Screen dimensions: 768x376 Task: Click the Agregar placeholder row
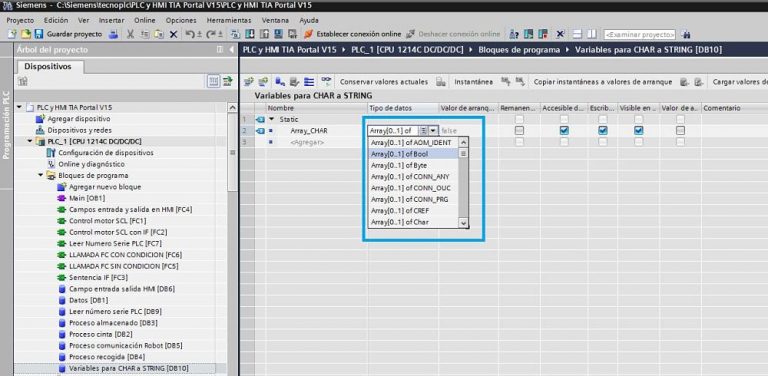click(x=307, y=142)
